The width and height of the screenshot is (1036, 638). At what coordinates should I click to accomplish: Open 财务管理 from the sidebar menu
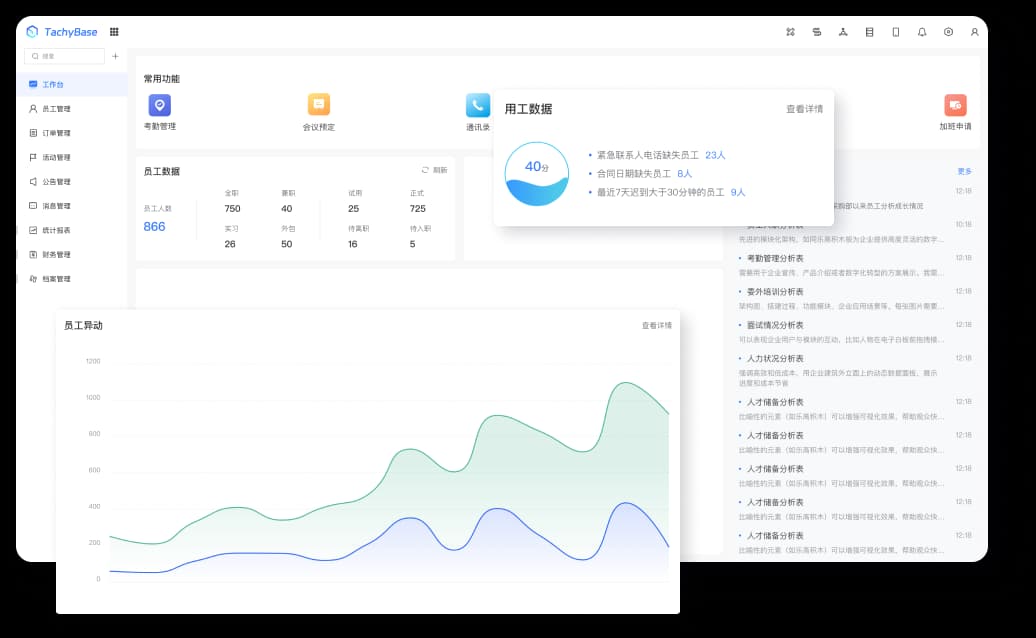tap(56, 255)
